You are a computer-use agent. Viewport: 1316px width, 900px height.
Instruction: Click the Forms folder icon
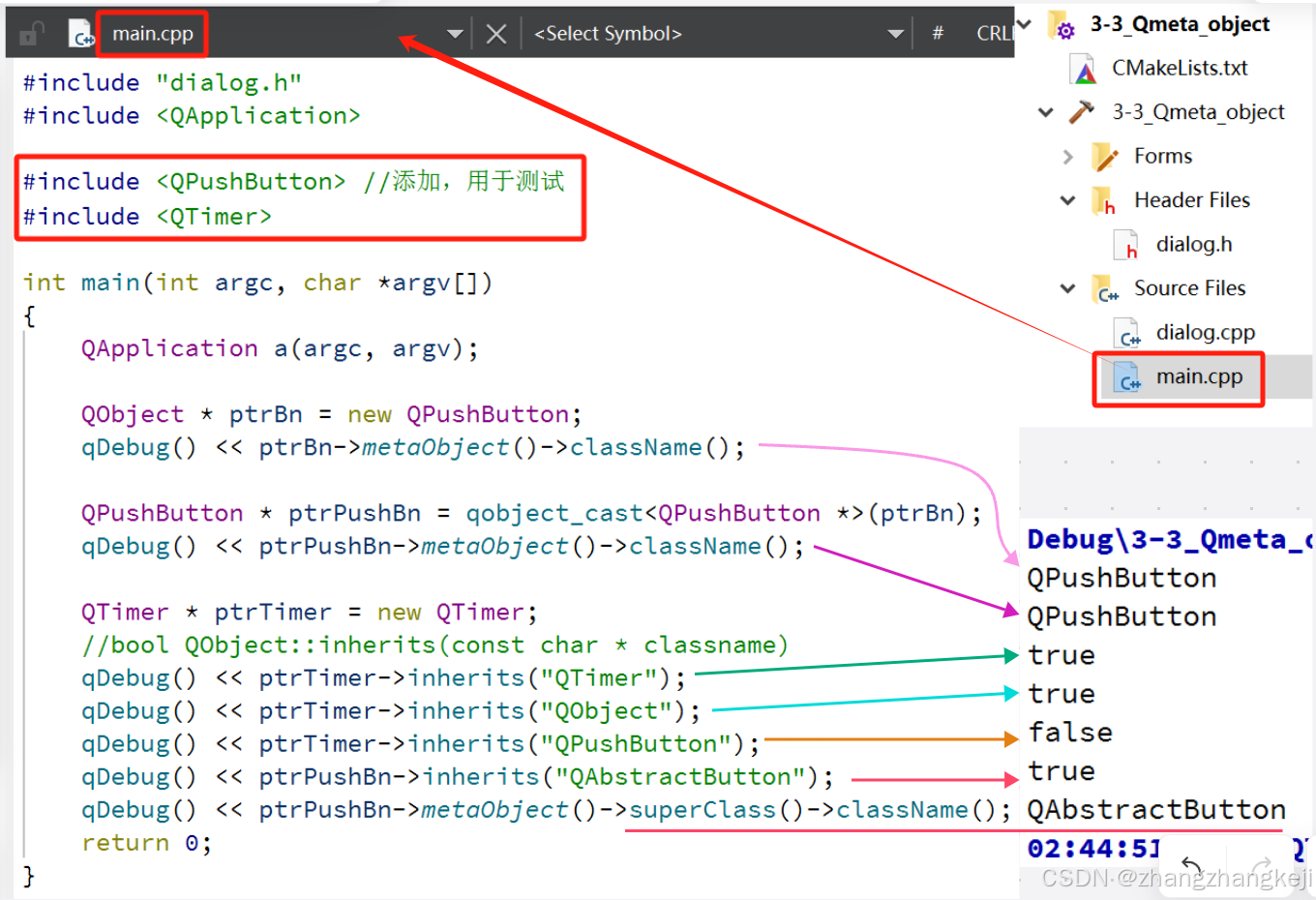pyautogui.click(x=1105, y=157)
